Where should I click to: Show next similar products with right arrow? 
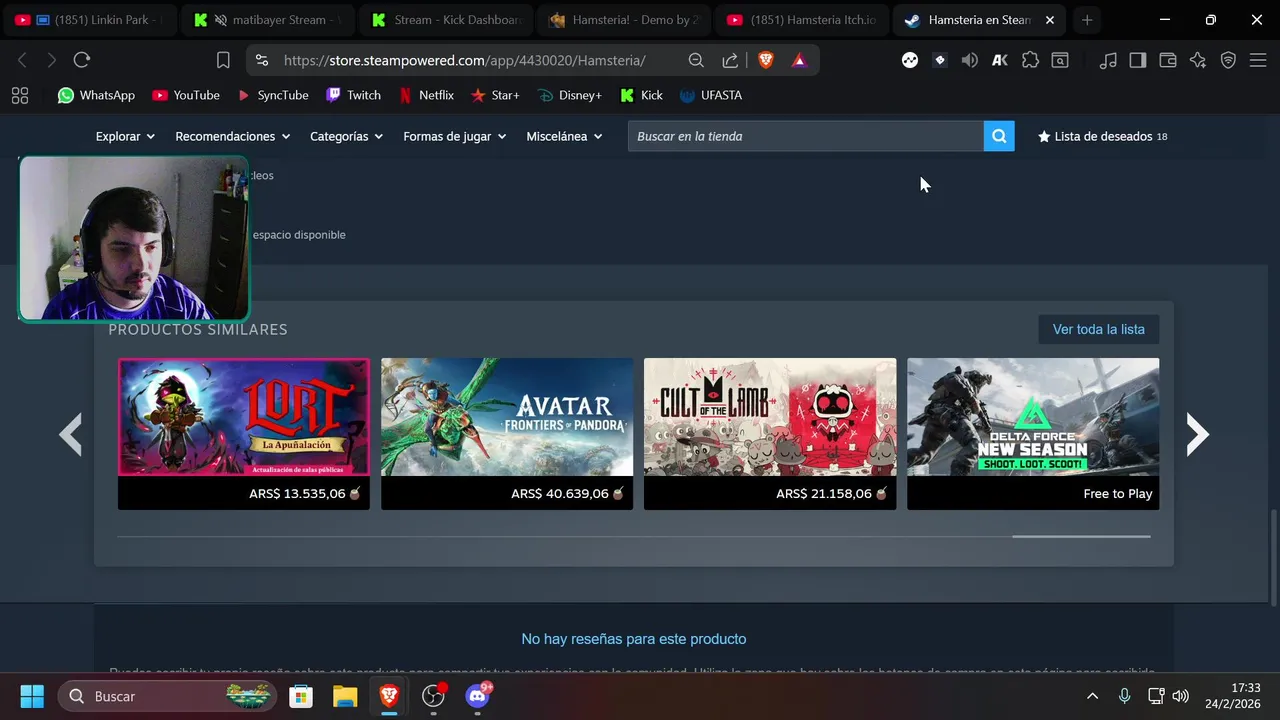(1197, 434)
